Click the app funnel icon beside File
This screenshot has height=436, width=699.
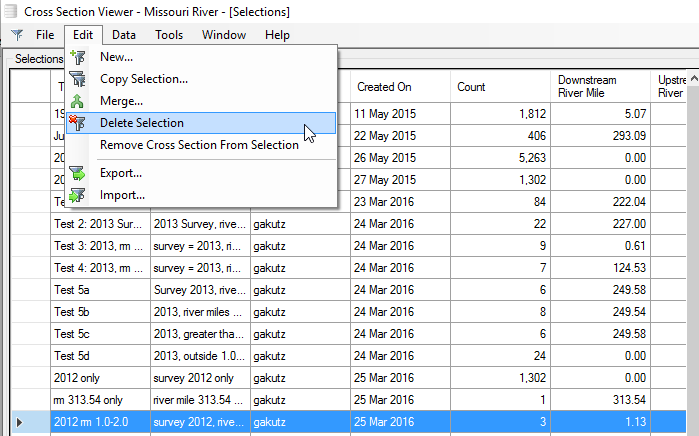pyautogui.click(x=17, y=35)
